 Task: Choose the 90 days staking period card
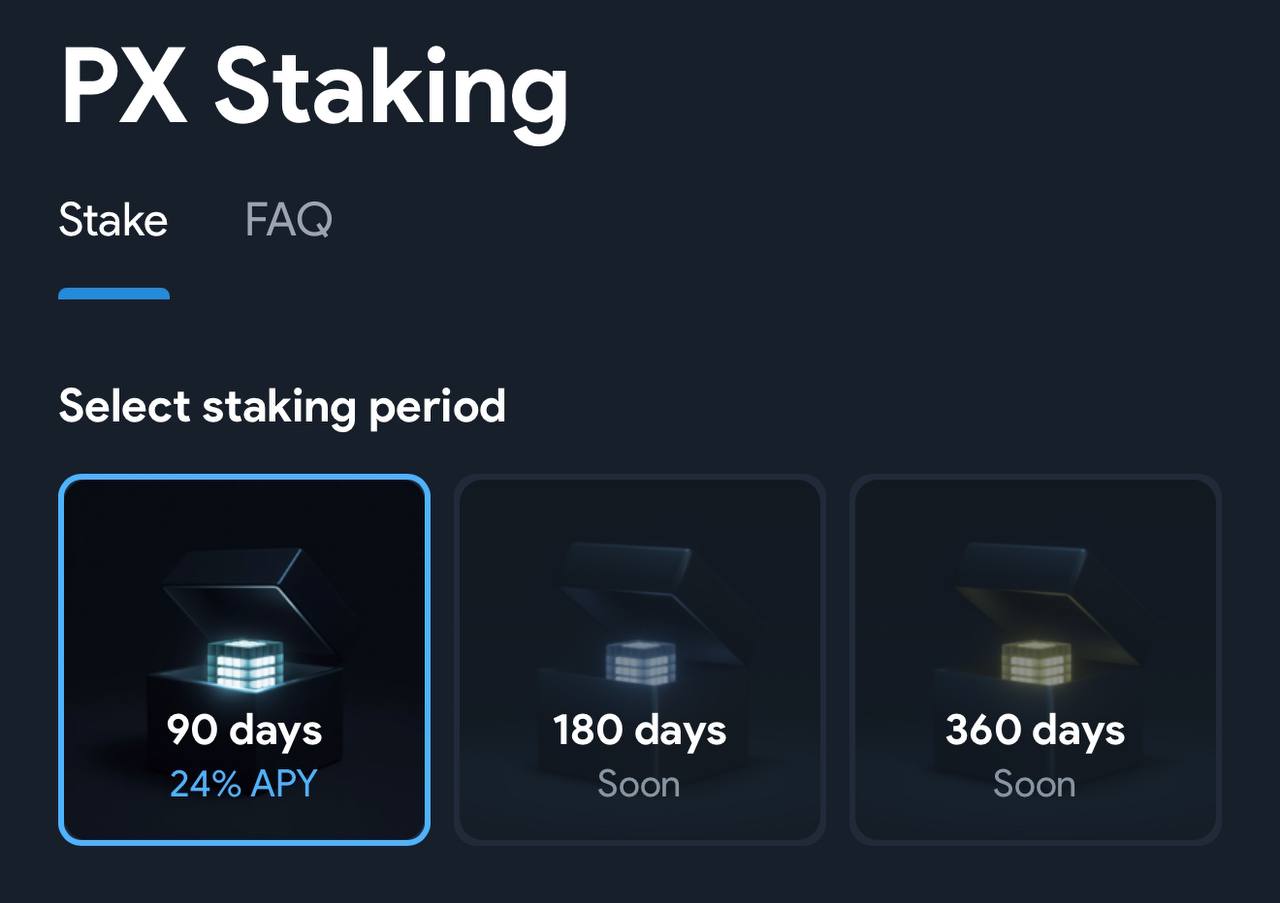pos(244,660)
